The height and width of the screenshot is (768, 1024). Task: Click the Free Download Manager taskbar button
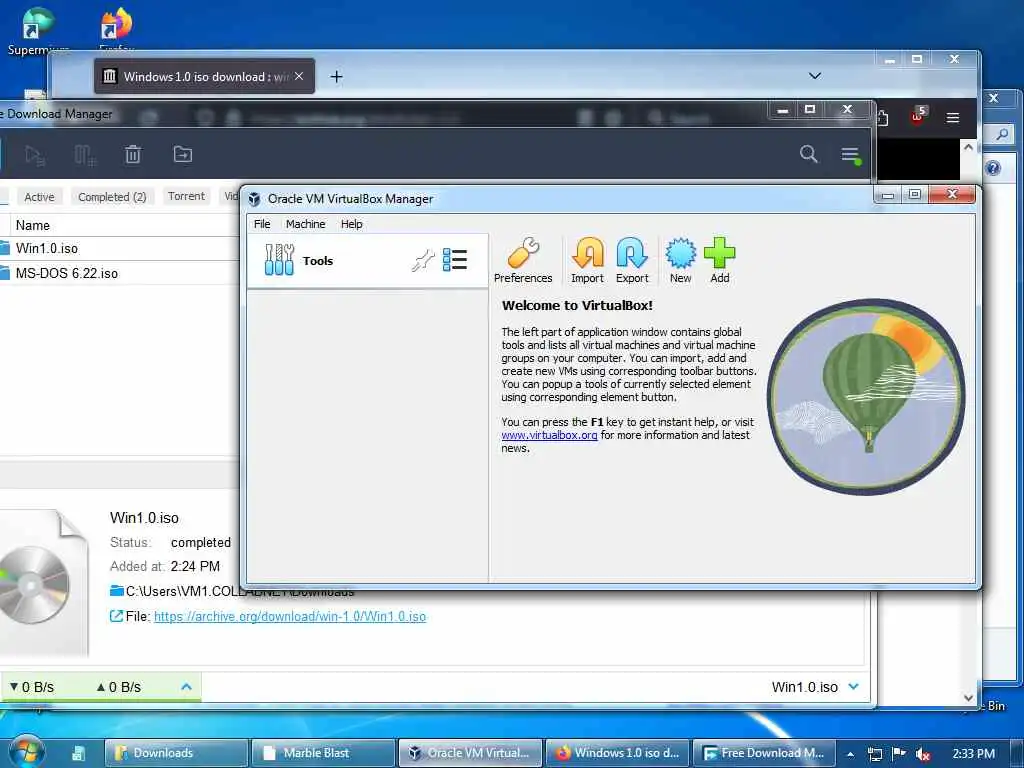[x=764, y=753]
